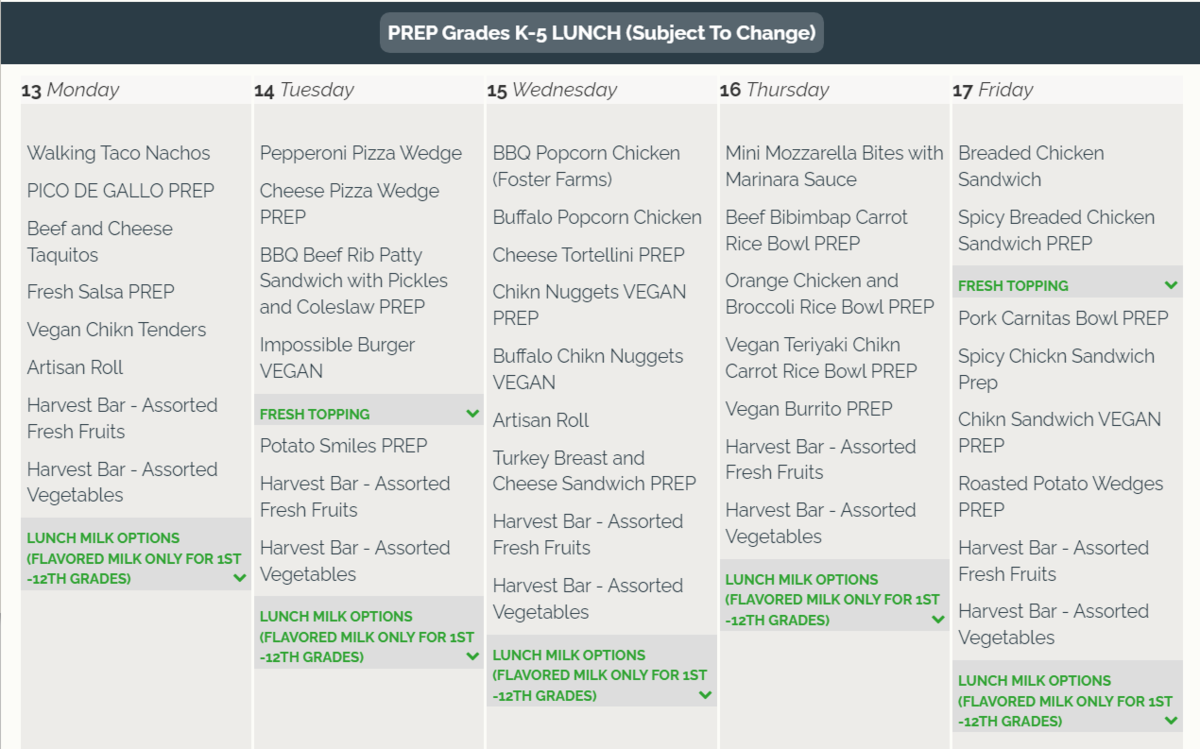Screen dimensions: 1200x749
Task: Select the 13 Monday day header
Action: 70,90
